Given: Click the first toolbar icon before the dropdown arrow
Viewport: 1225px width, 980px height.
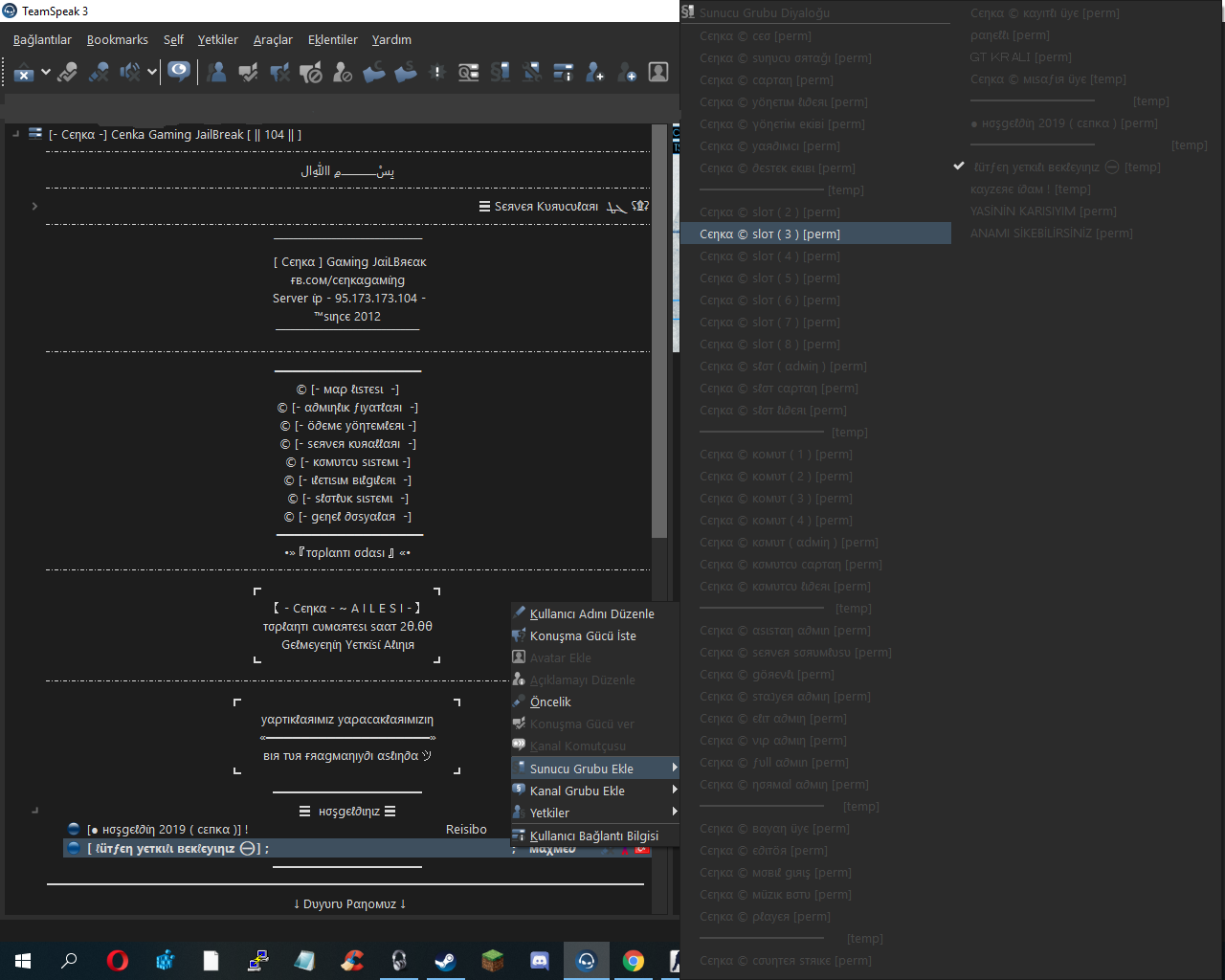Looking at the screenshot, I should coord(24,72).
